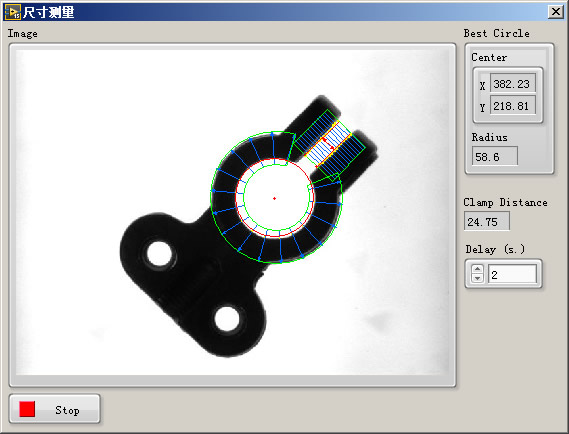This screenshot has height=434, width=569.
Task: Select the Center X value field
Action: coord(512,84)
